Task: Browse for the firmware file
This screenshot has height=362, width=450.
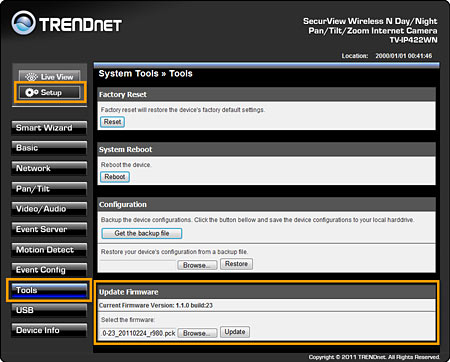Action: click(x=197, y=333)
